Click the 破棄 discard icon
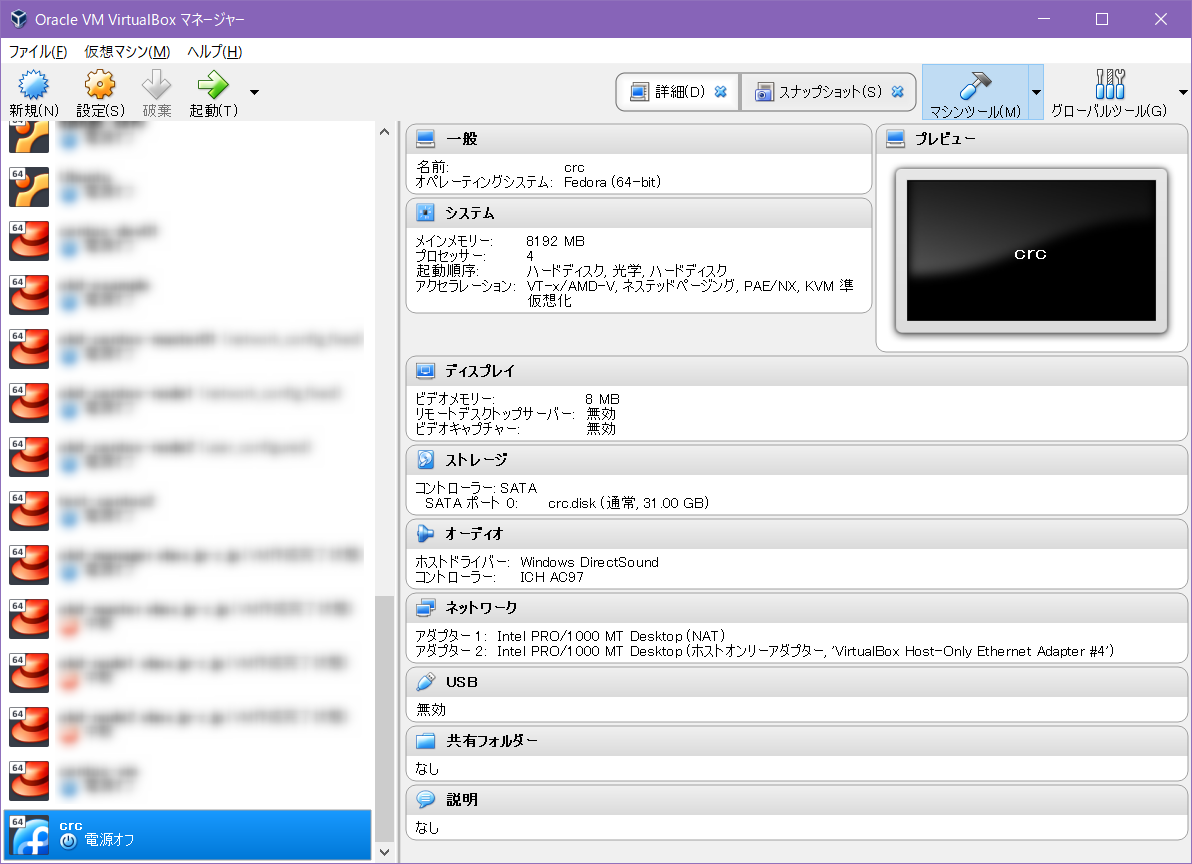The width and height of the screenshot is (1192, 864). (x=158, y=87)
